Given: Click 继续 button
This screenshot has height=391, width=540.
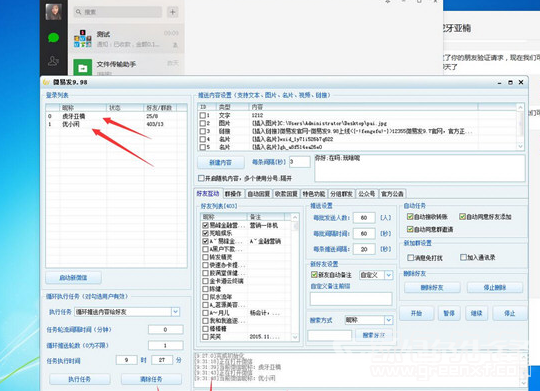Looking at the screenshot, I should pyautogui.click(x=476, y=313).
